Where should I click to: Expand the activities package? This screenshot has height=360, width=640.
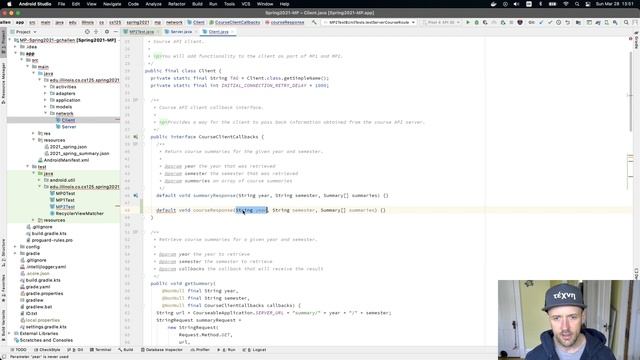(x=46, y=87)
